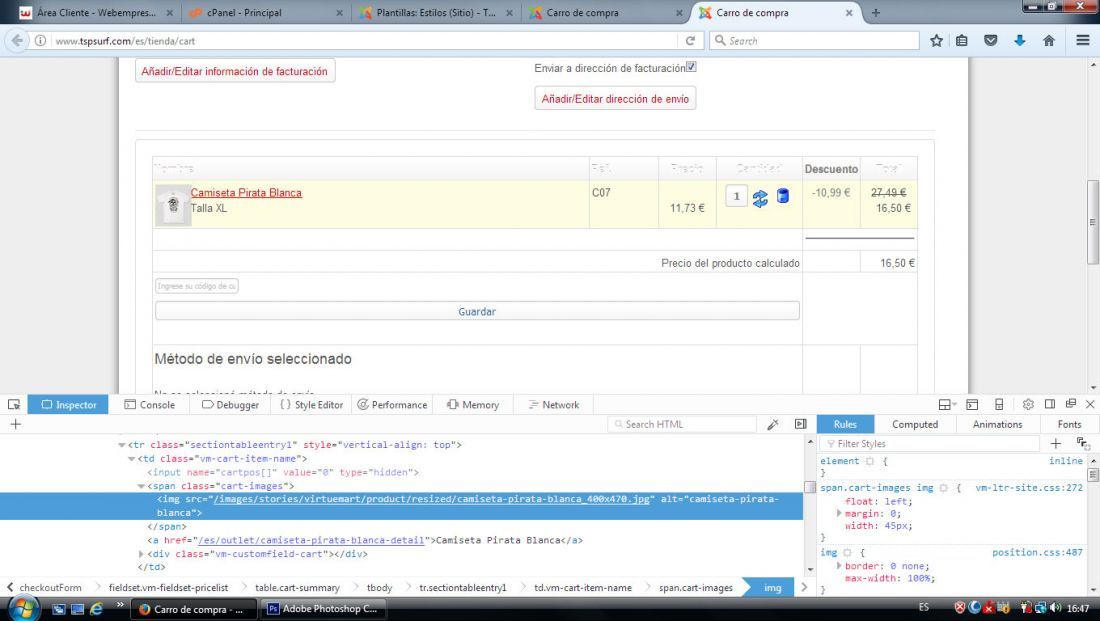The image size is (1100, 621).
Task: Click 'Añadir/Editar información de facturación' button
Action: [x=234, y=71]
